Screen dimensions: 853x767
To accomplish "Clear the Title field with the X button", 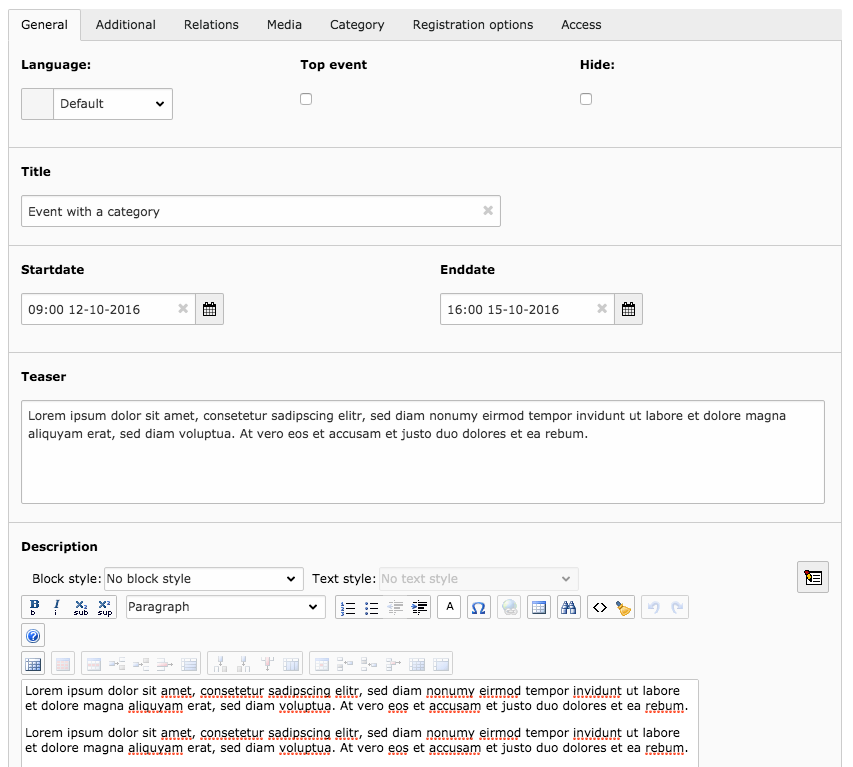I will [488, 211].
